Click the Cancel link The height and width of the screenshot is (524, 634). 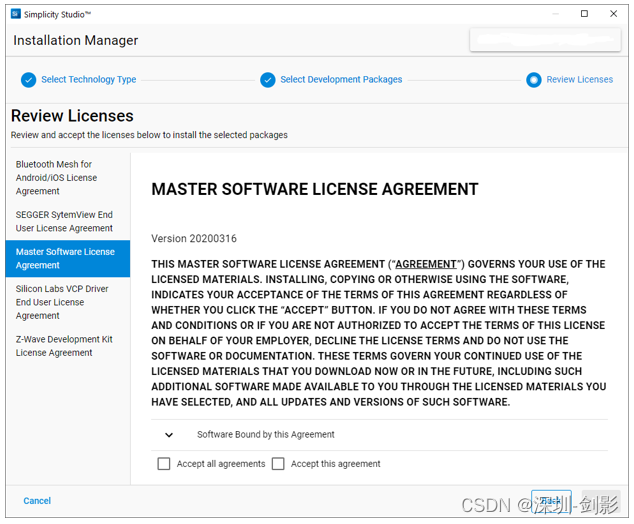[x=37, y=501]
